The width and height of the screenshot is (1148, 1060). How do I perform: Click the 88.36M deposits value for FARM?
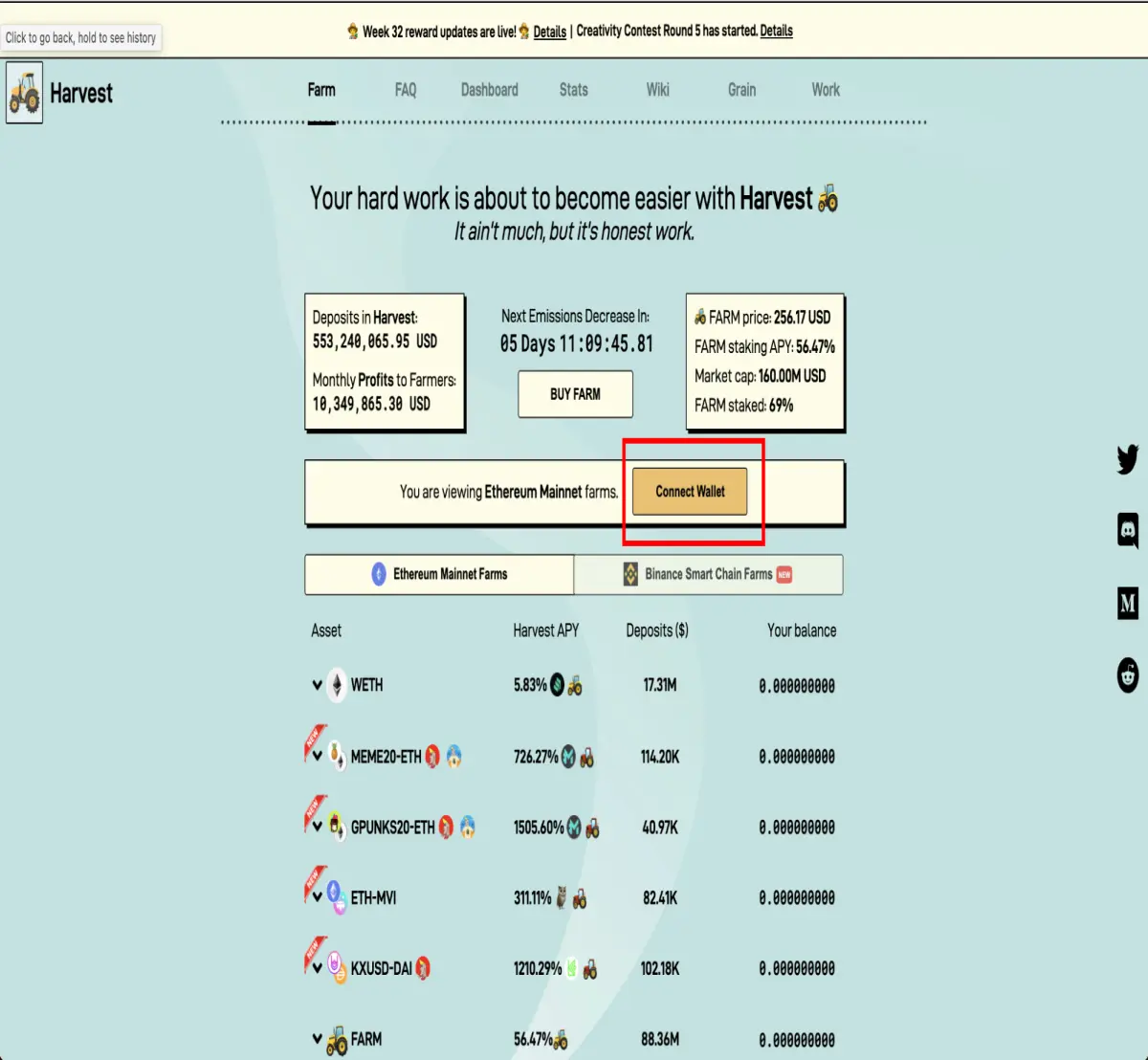click(x=660, y=1039)
